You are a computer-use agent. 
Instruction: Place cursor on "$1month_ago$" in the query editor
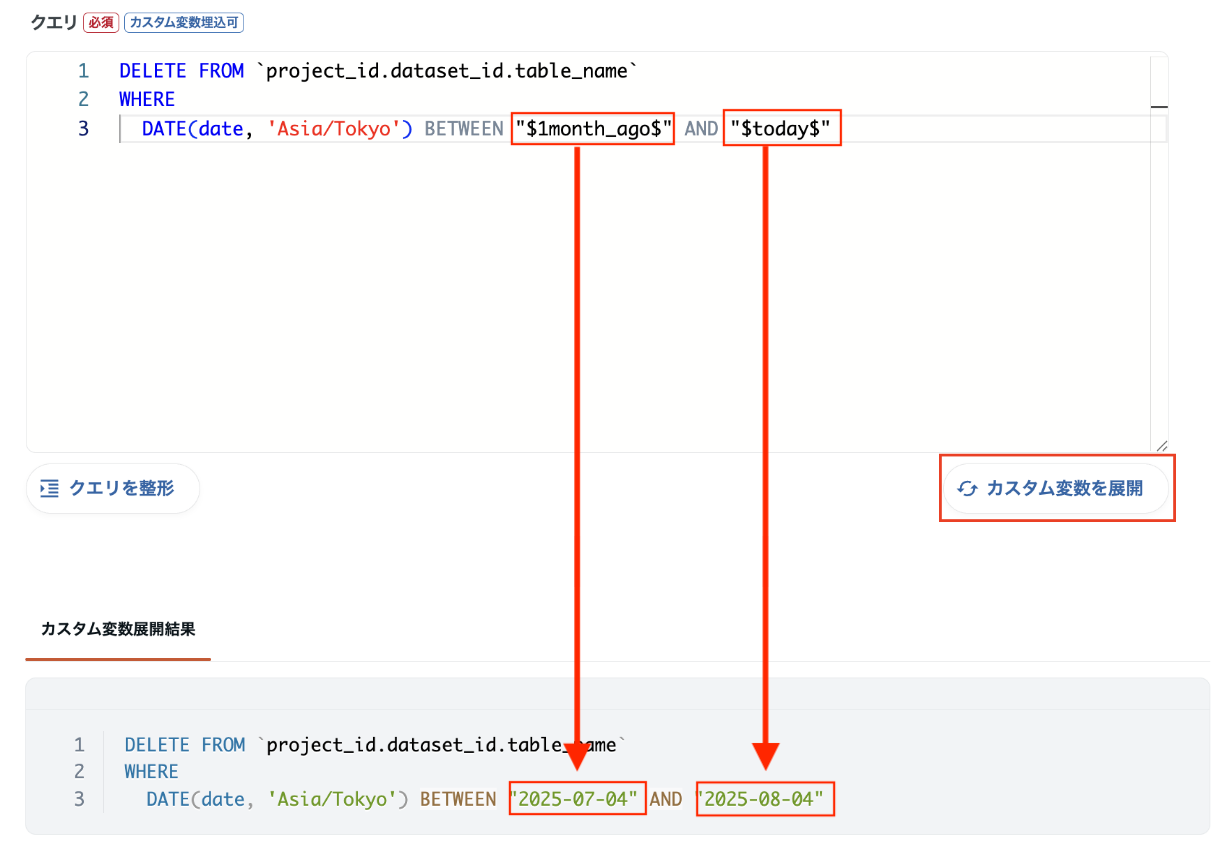point(593,129)
